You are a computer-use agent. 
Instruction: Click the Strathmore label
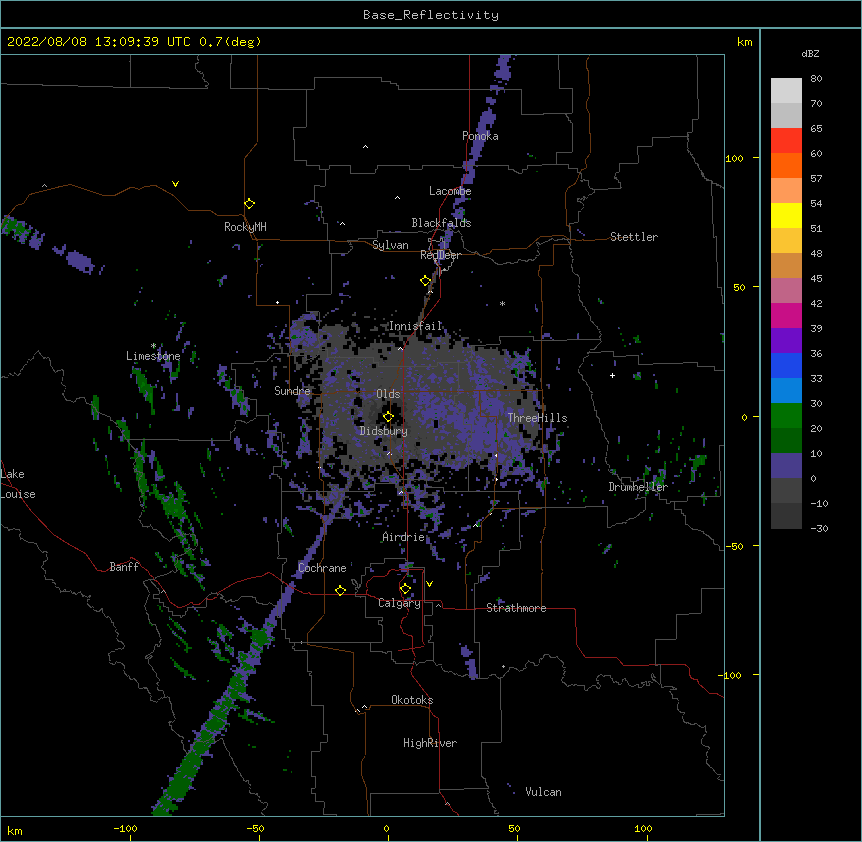(516, 608)
